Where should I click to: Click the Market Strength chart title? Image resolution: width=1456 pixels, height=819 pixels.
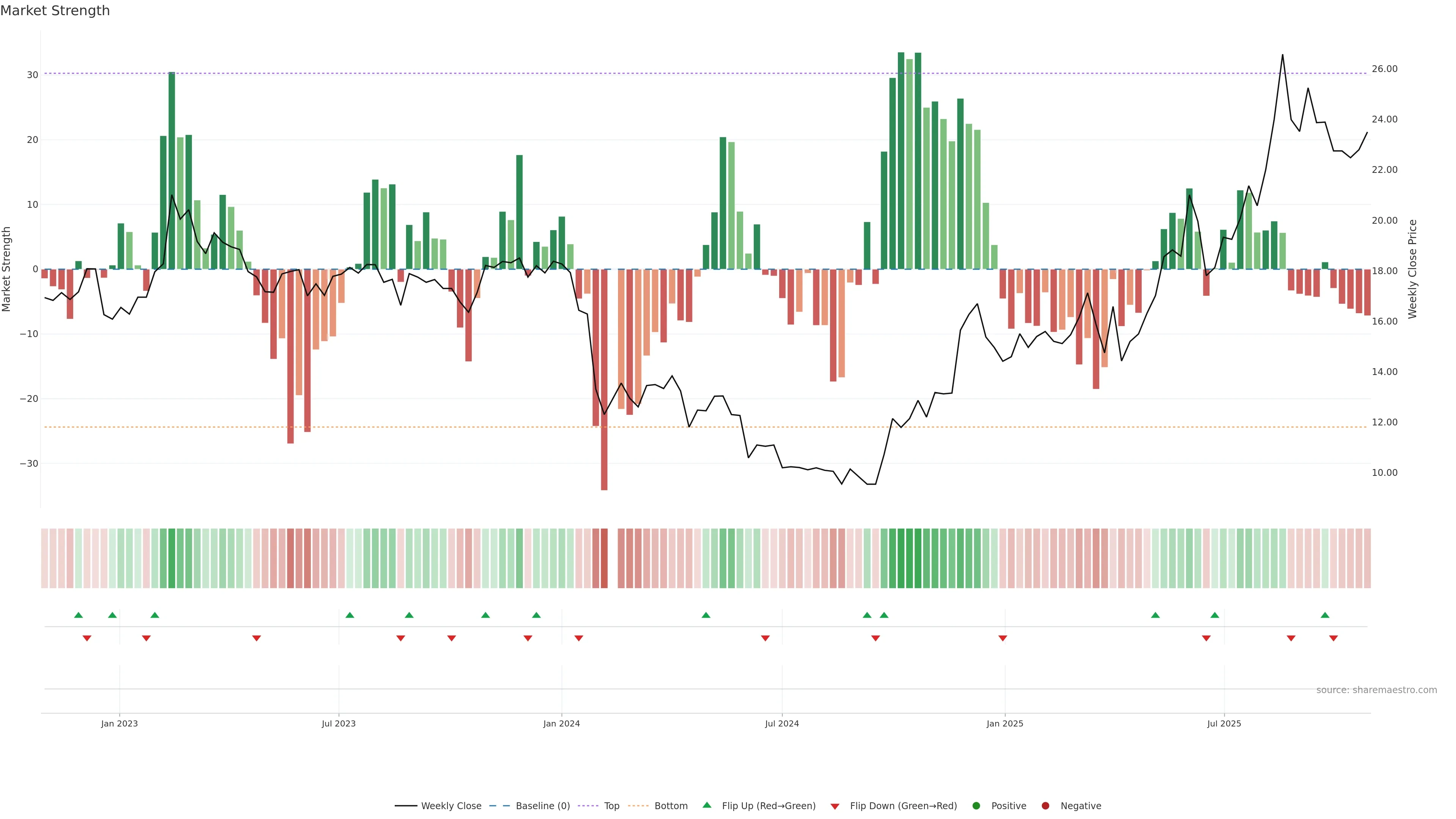pyautogui.click(x=55, y=11)
